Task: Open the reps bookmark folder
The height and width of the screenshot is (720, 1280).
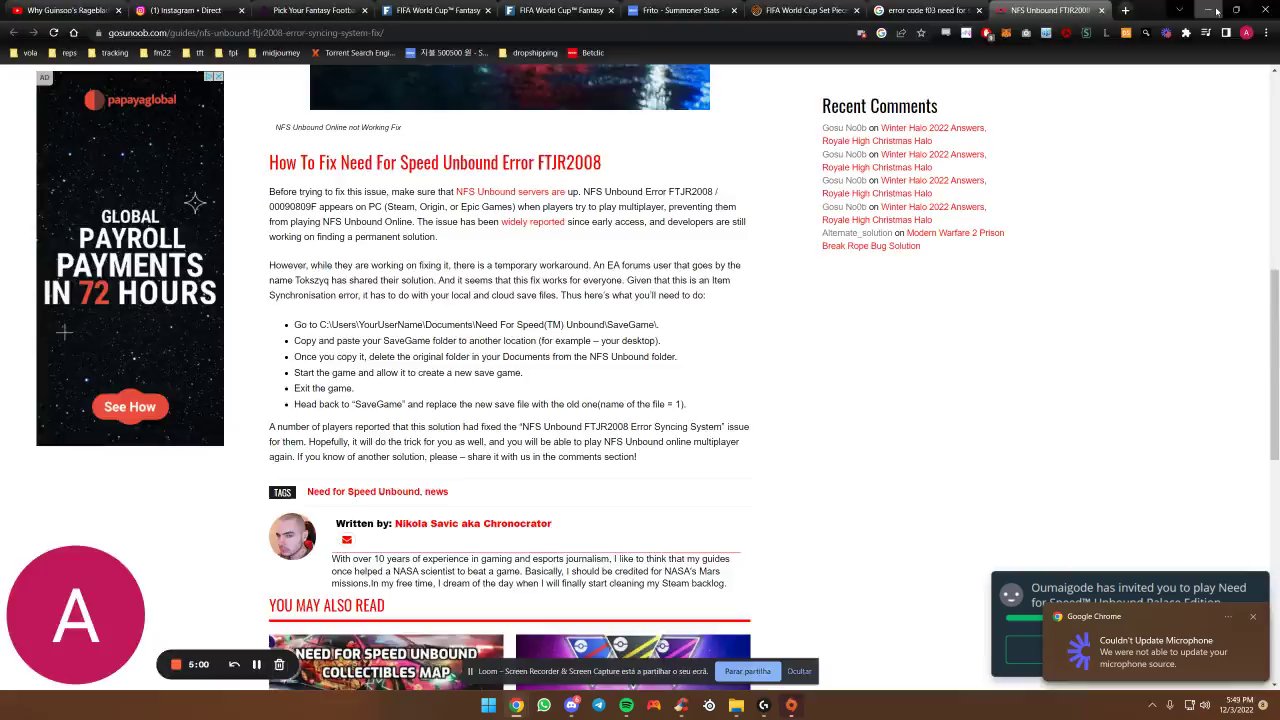Action: tap(62, 52)
